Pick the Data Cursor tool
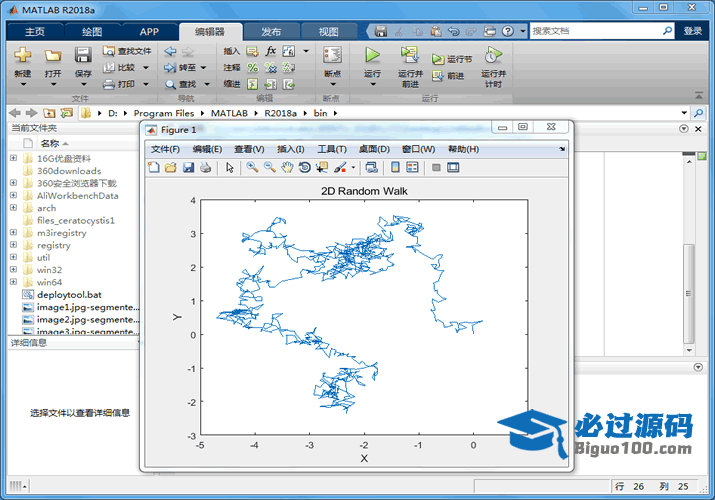The image size is (715, 500). pos(321,167)
